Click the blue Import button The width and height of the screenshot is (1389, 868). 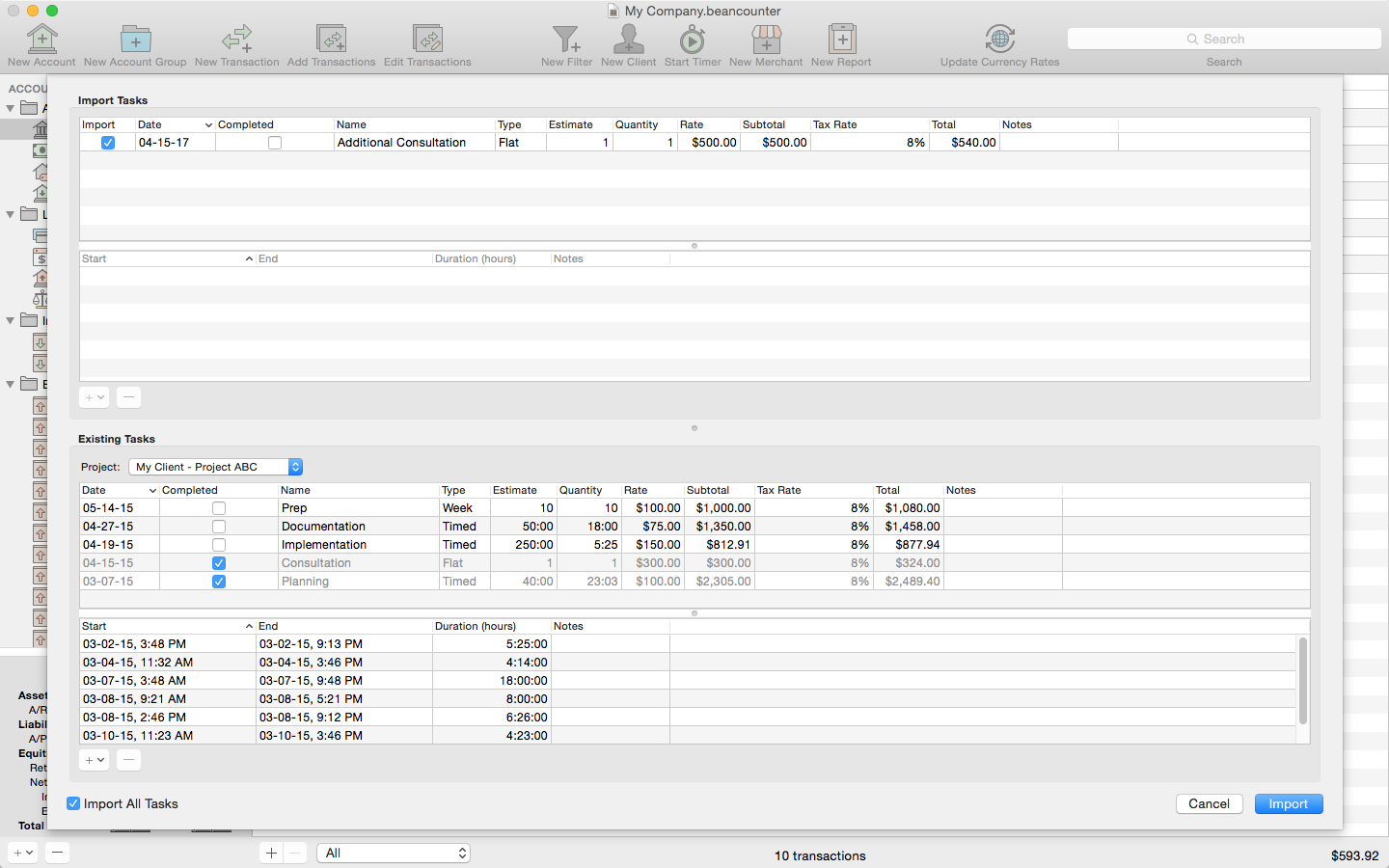tap(1289, 803)
